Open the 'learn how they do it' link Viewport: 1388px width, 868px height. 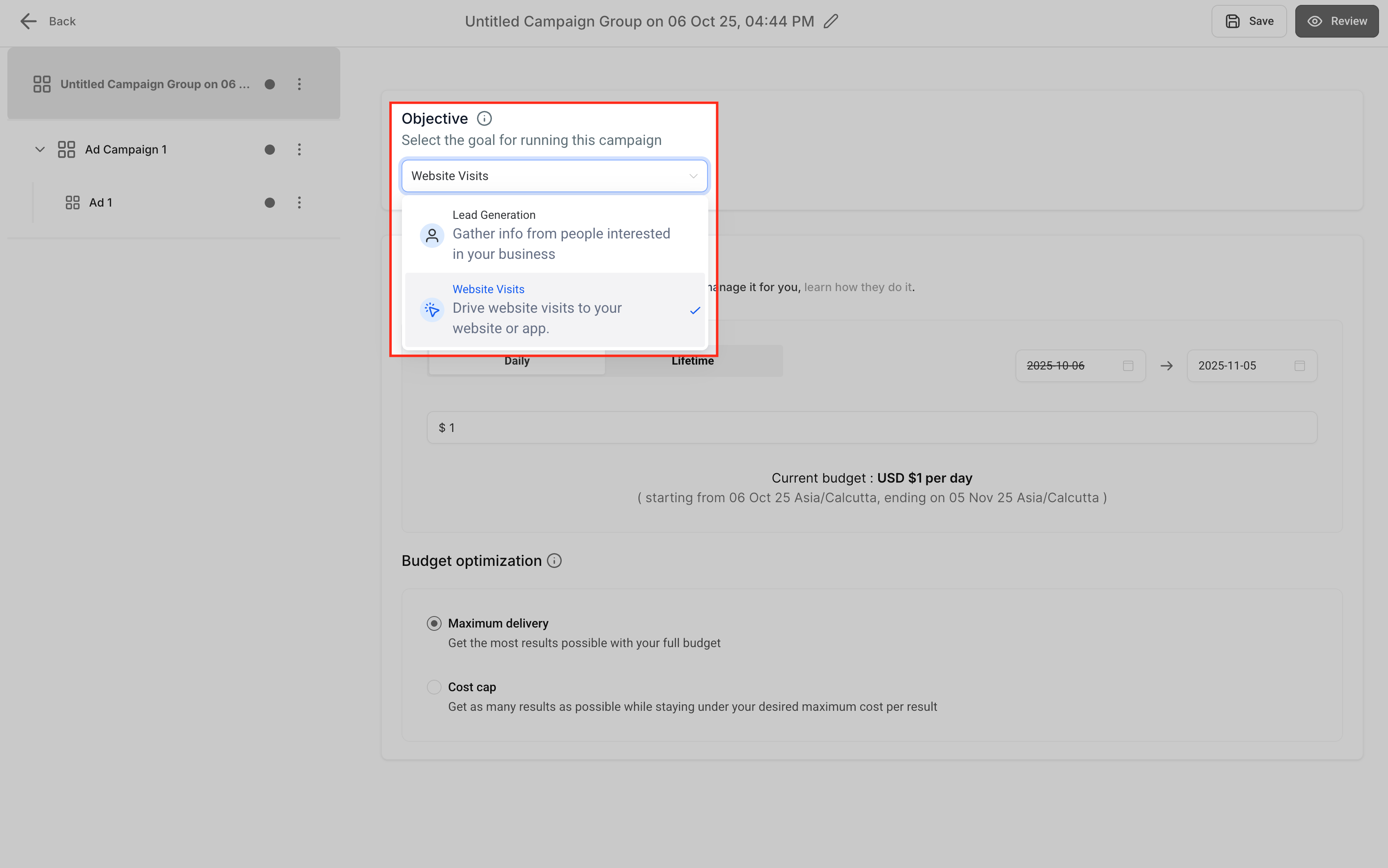tap(857, 287)
